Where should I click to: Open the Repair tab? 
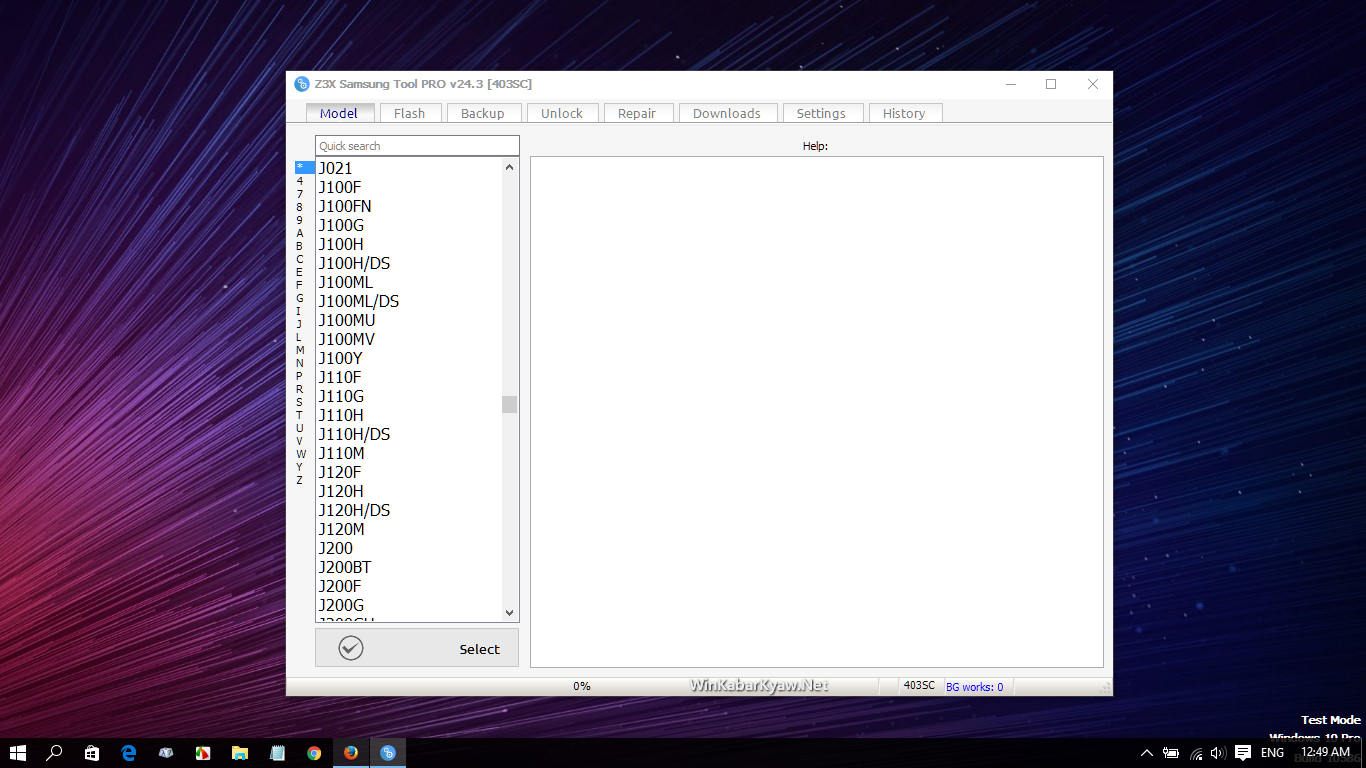pos(637,113)
